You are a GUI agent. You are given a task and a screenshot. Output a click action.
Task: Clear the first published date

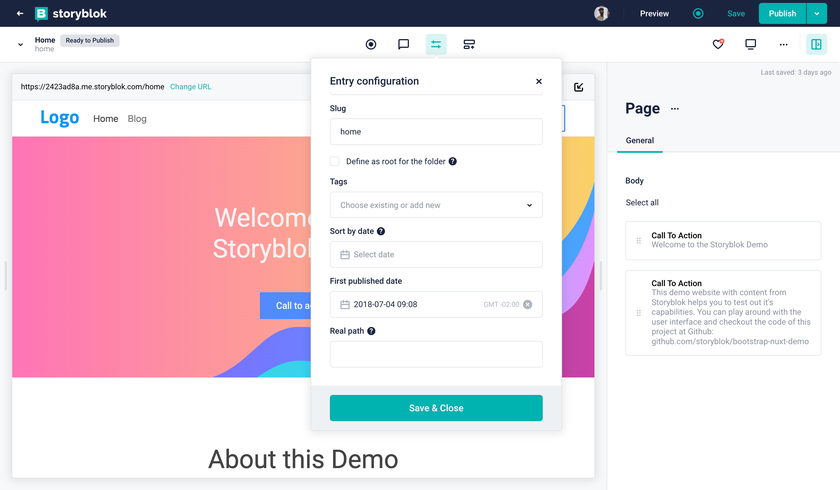(x=528, y=304)
